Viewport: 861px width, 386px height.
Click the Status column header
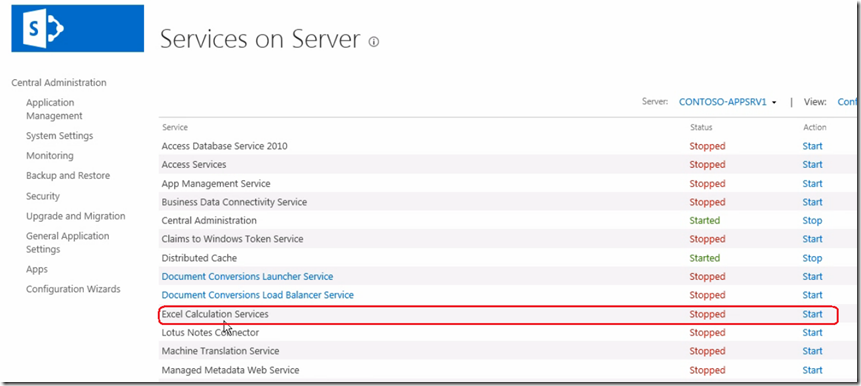tap(701, 127)
